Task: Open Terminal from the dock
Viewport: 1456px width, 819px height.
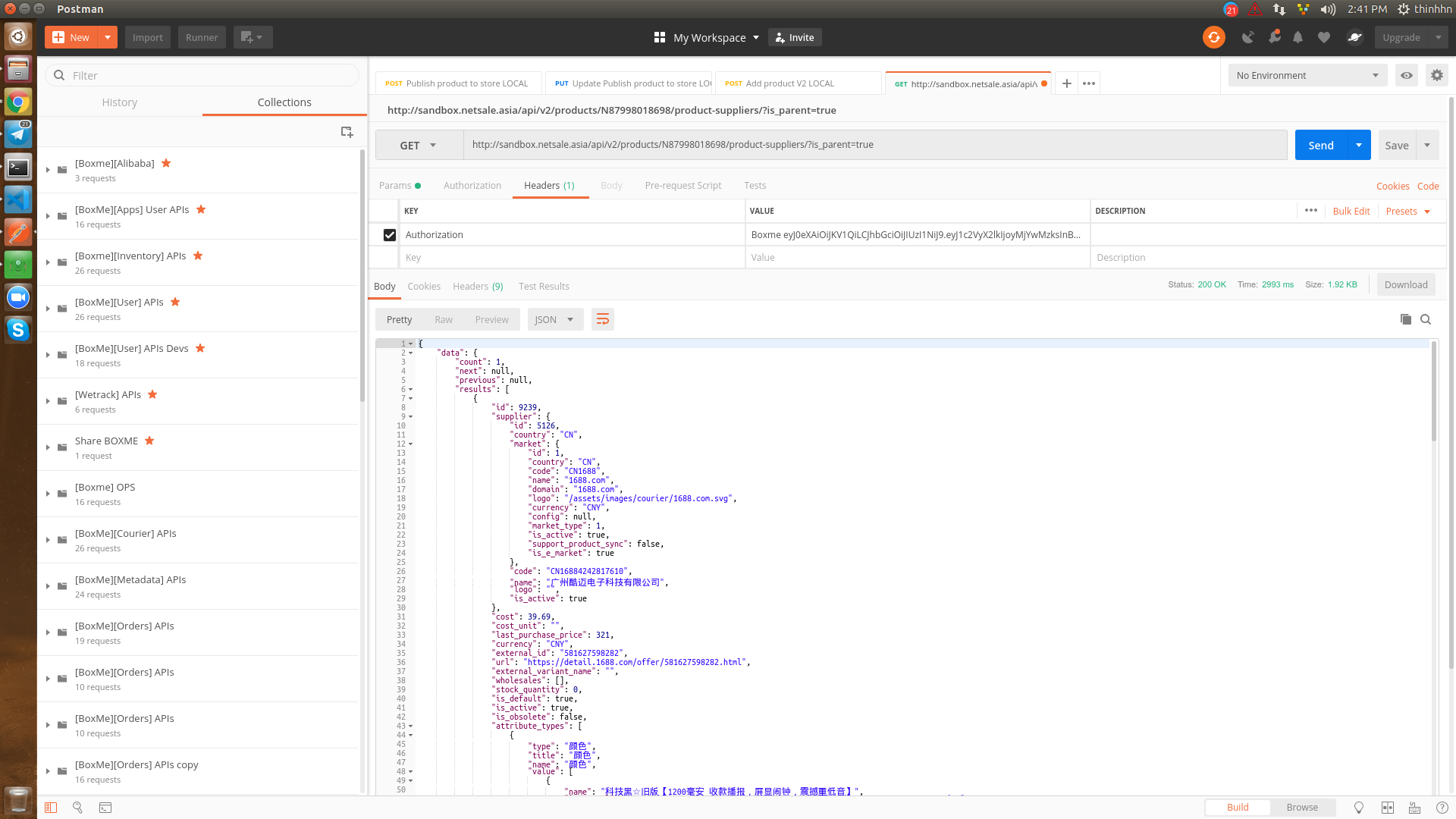Action: [18, 167]
